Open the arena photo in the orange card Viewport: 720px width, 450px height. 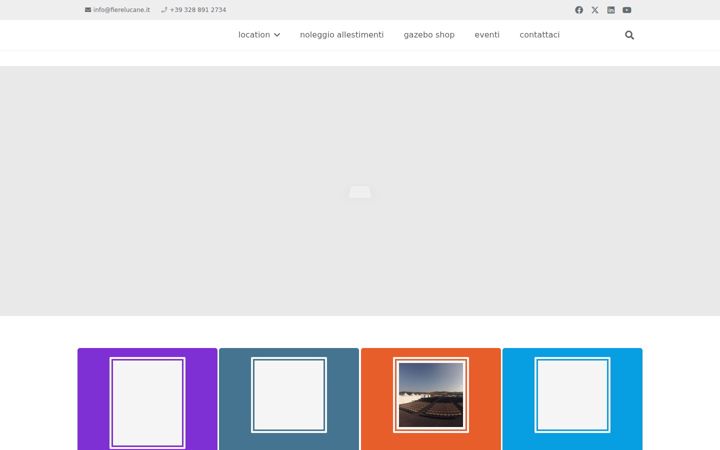click(x=431, y=395)
